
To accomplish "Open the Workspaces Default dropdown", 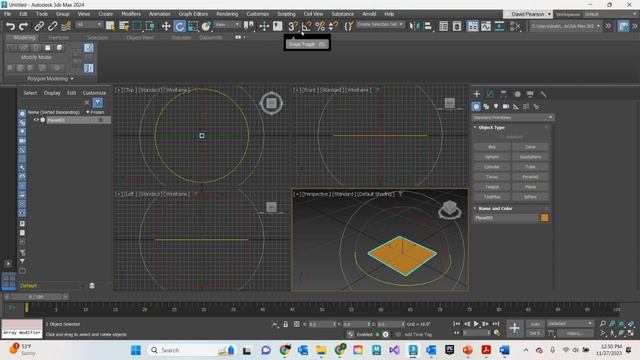I will pos(610,14).
